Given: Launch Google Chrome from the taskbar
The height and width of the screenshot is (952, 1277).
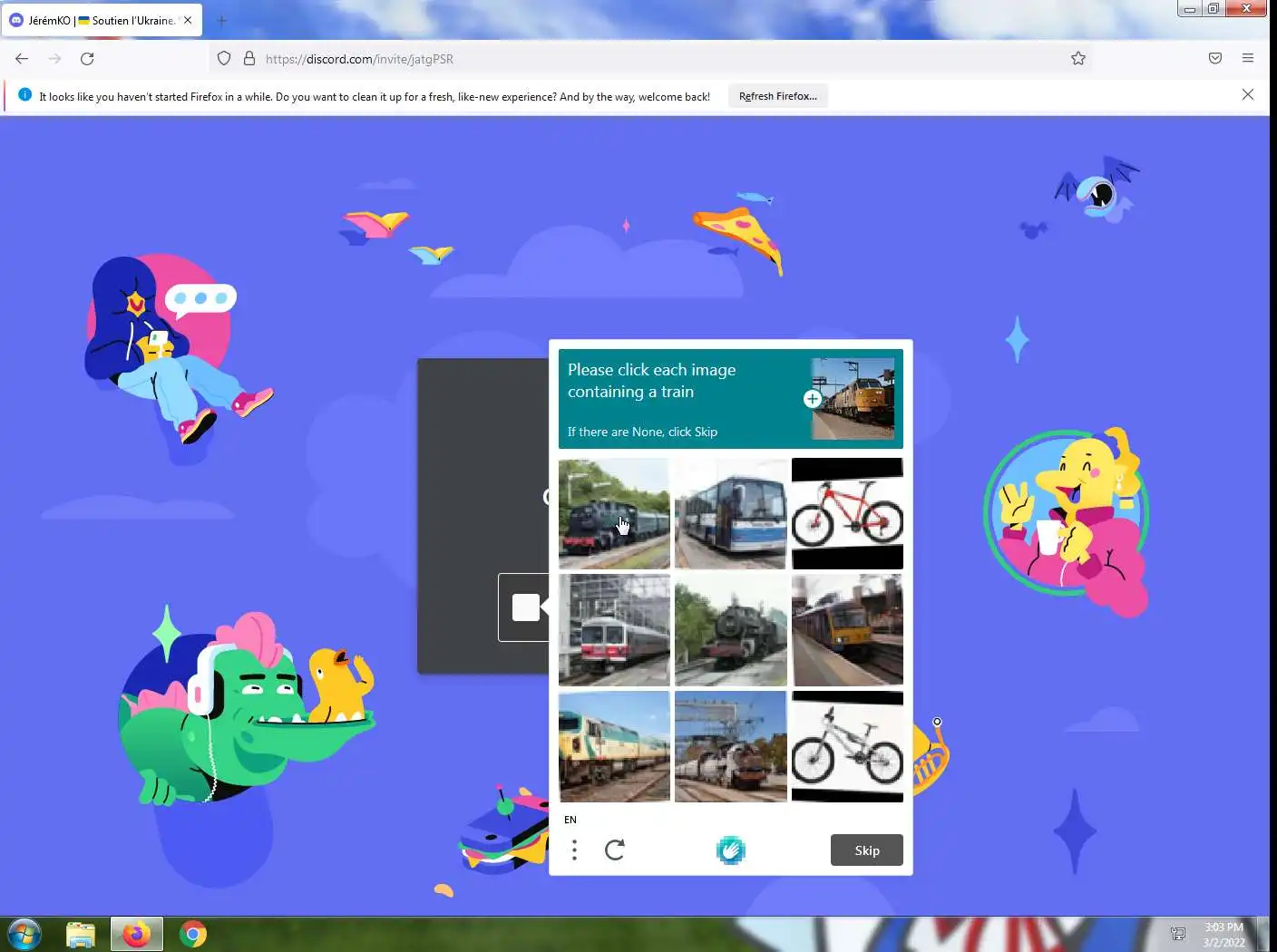Looking at the screenshot, I should pyautogui.click(x=193, y=934).
